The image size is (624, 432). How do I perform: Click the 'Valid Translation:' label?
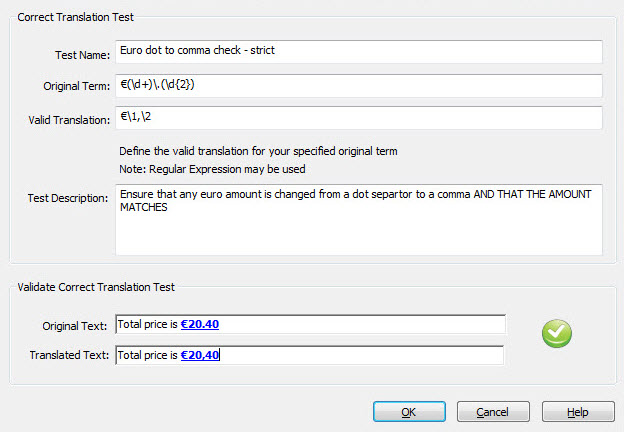pos(68,121)
